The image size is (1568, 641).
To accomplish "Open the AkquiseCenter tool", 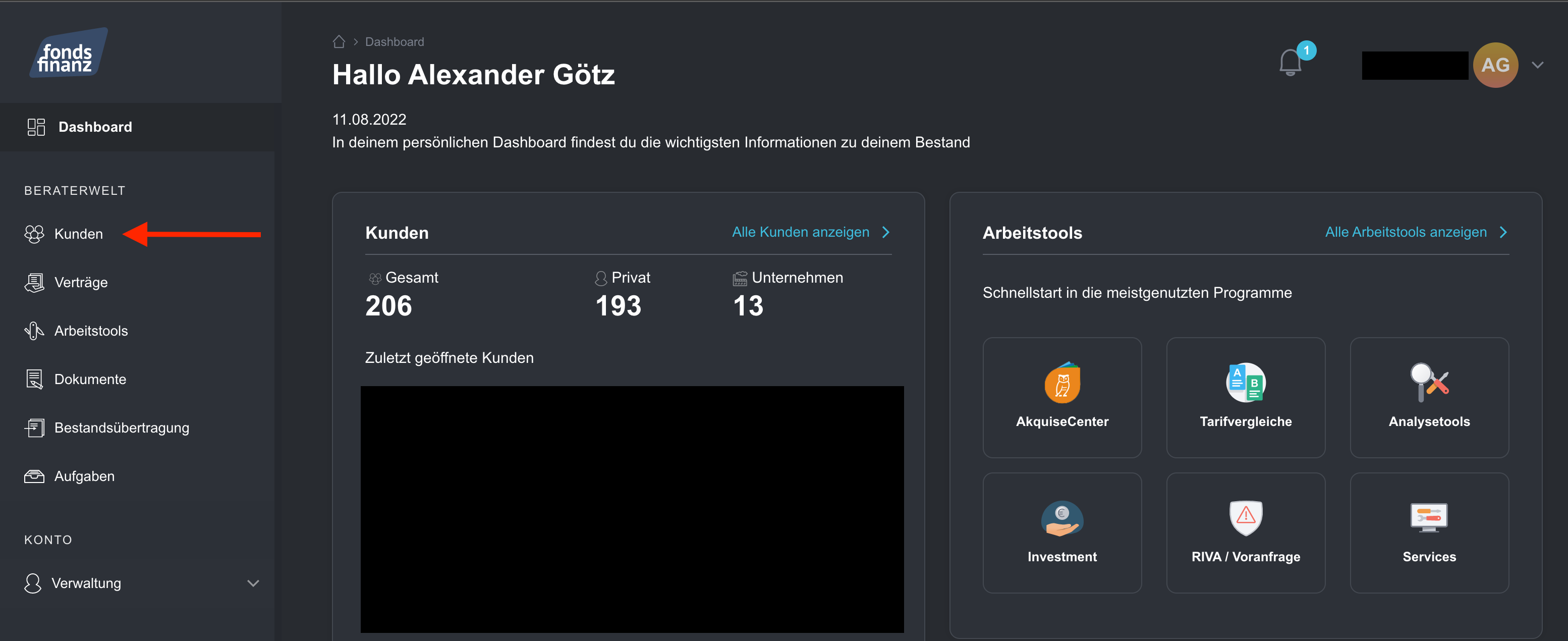I will click(x=1062, y=397).
